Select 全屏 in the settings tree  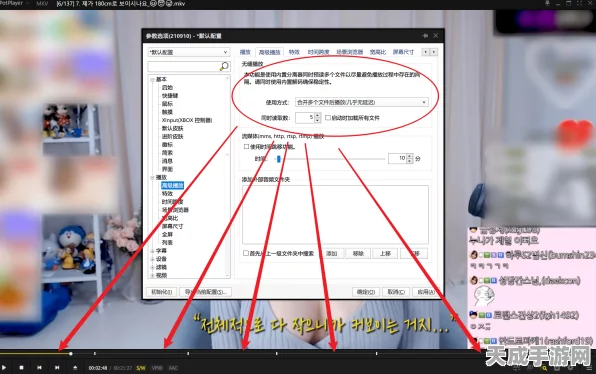[x=167, y=235]
